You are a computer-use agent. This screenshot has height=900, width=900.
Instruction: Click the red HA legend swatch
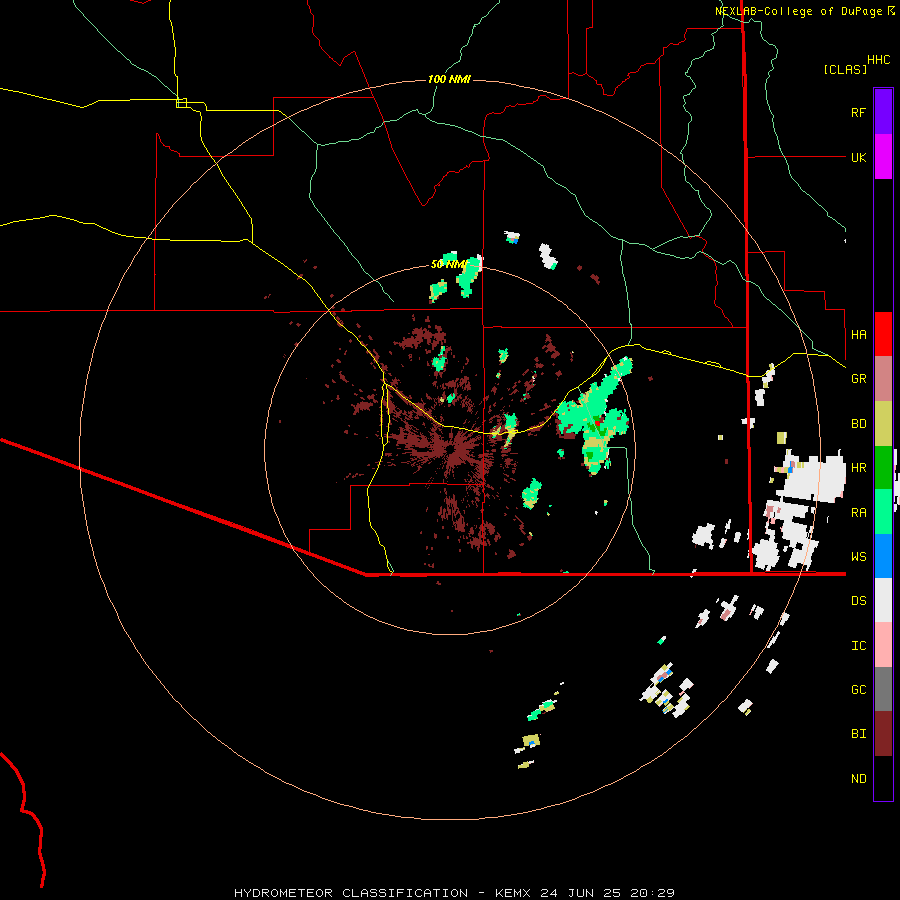(x=883, y=334)
